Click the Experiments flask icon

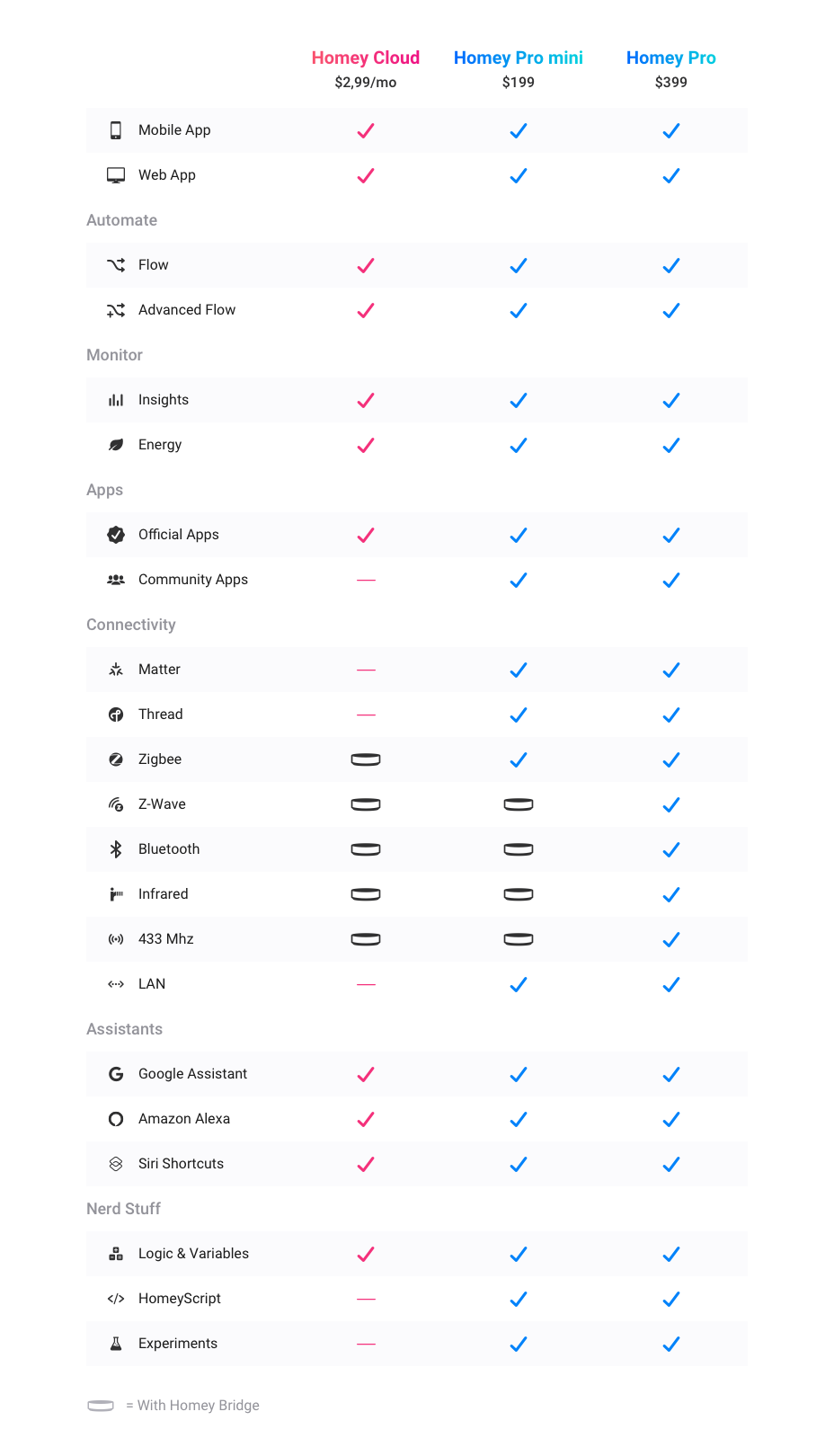coord(116,1344)
